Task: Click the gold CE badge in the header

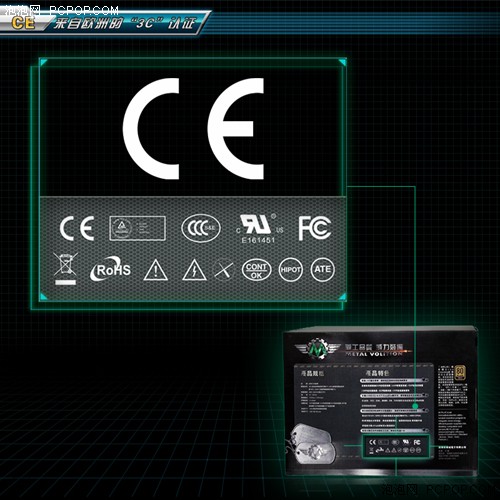Action: [x=23, y=23]
